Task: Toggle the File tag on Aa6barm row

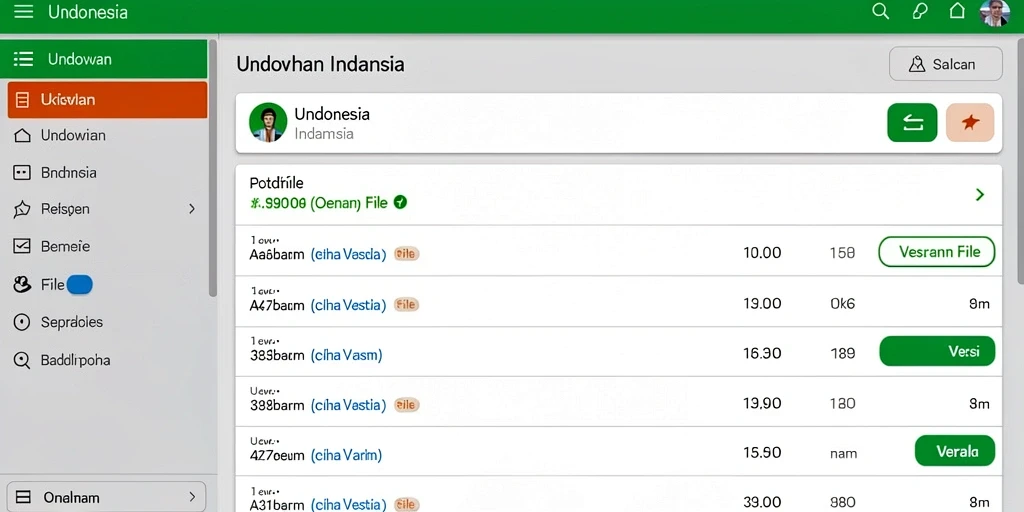Action: point(406,254)
